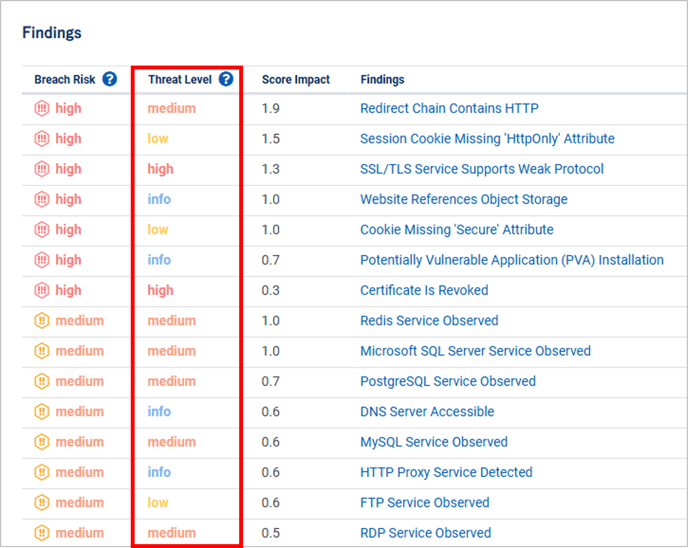
Task: Sort by Score Impact column header
Action: [x=295, y=80]
